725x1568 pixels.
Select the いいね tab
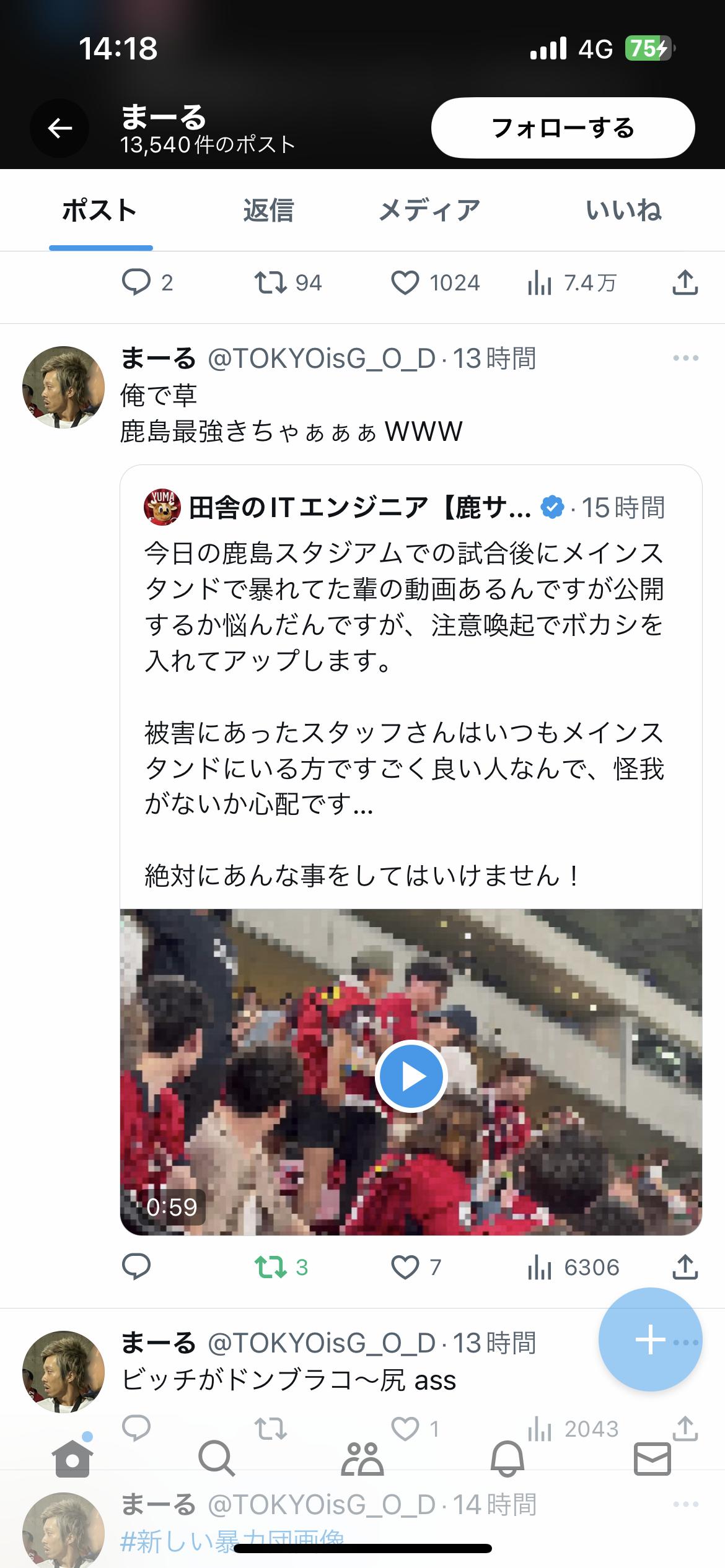[x=624, y=211]
